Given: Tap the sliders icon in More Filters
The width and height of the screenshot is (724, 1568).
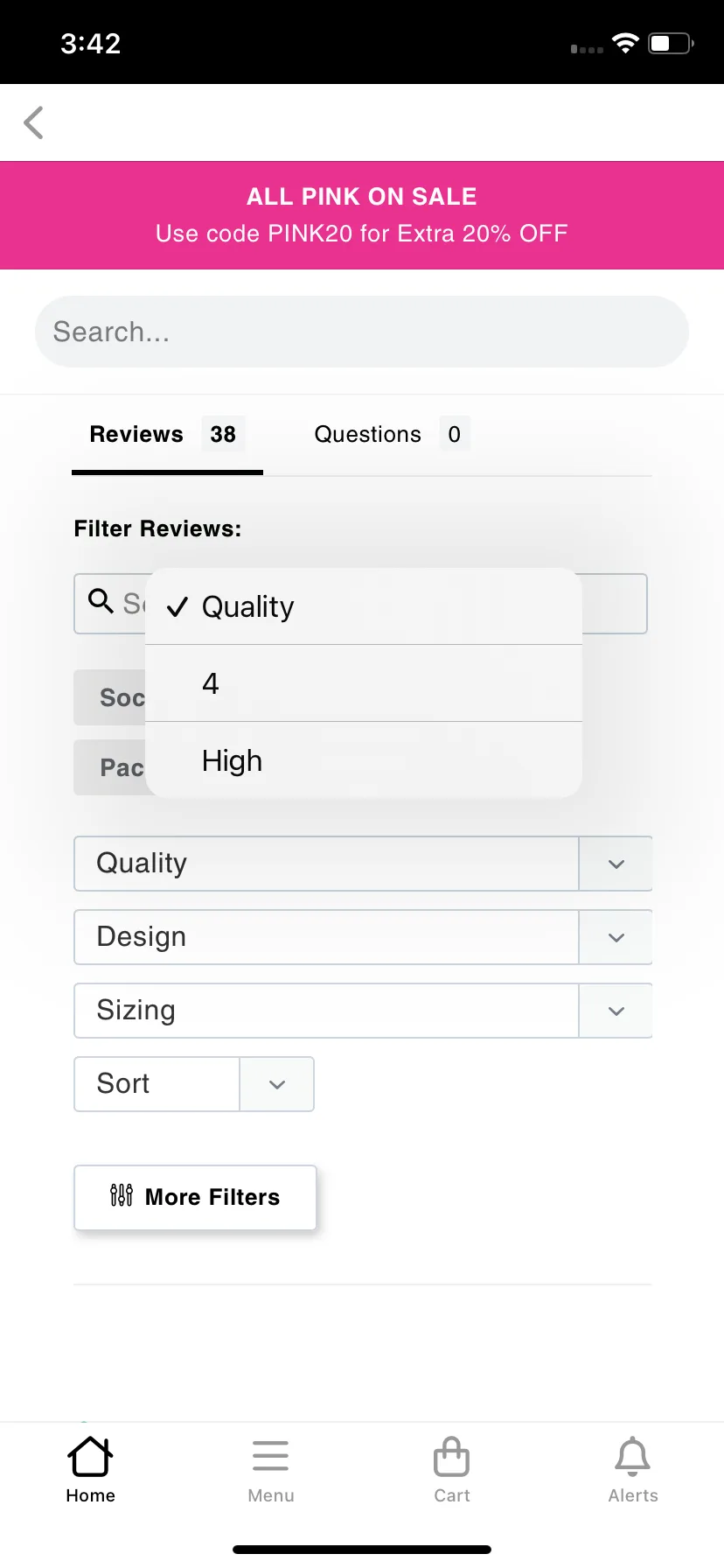Looking at the screenshot, I should click(122, 1195).
